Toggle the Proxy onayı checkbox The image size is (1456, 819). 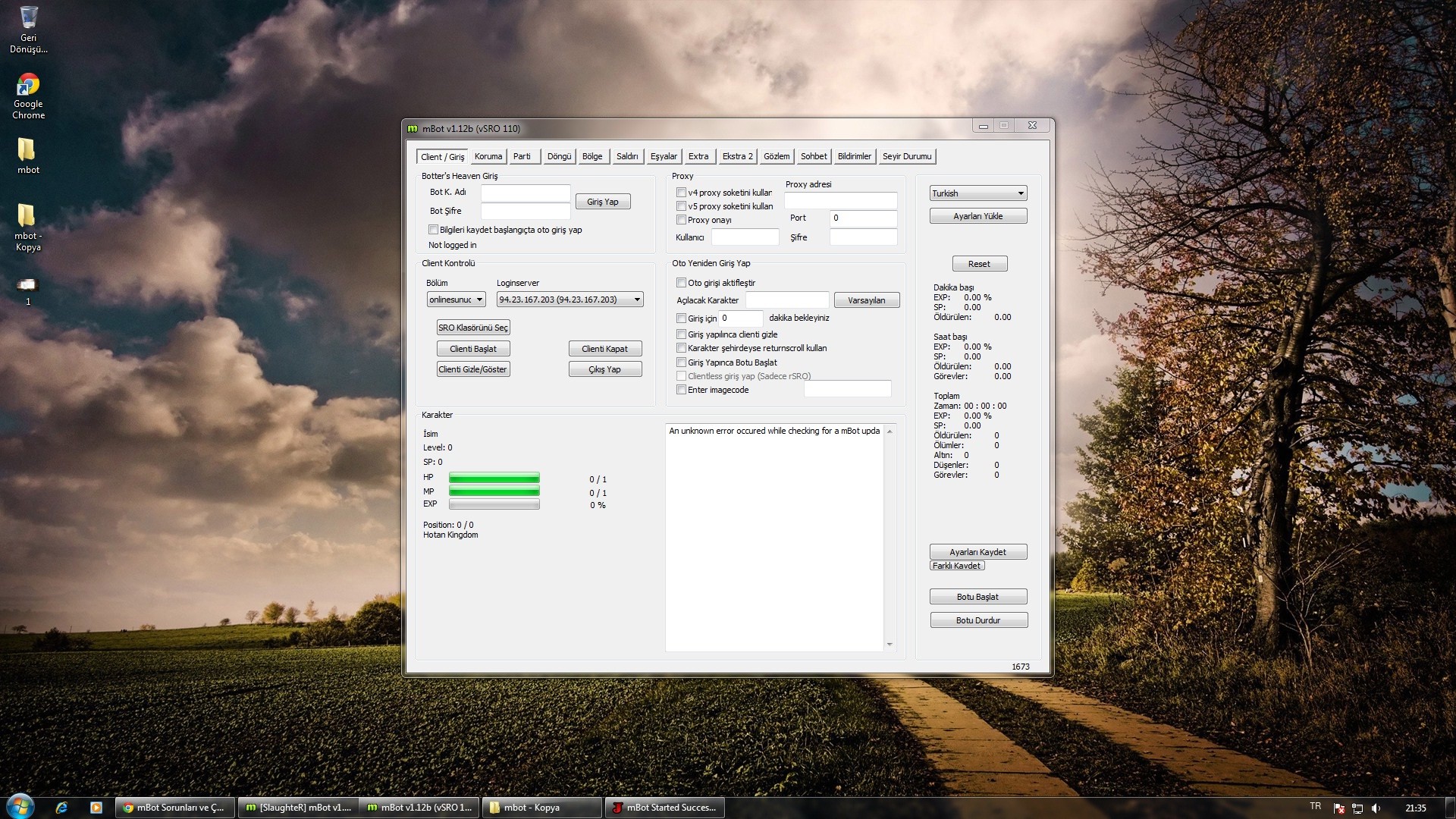tap(681, 220)
